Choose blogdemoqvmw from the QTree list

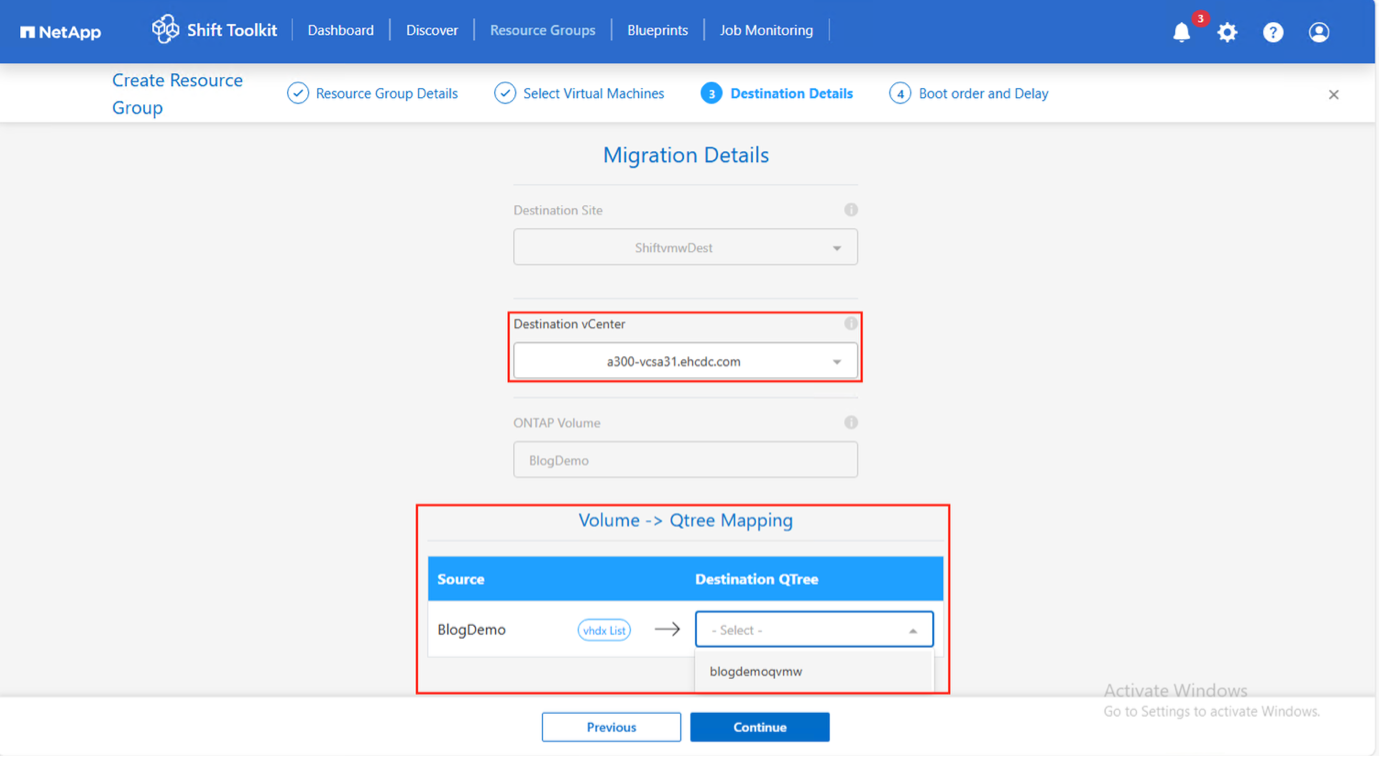pos(756,672)
